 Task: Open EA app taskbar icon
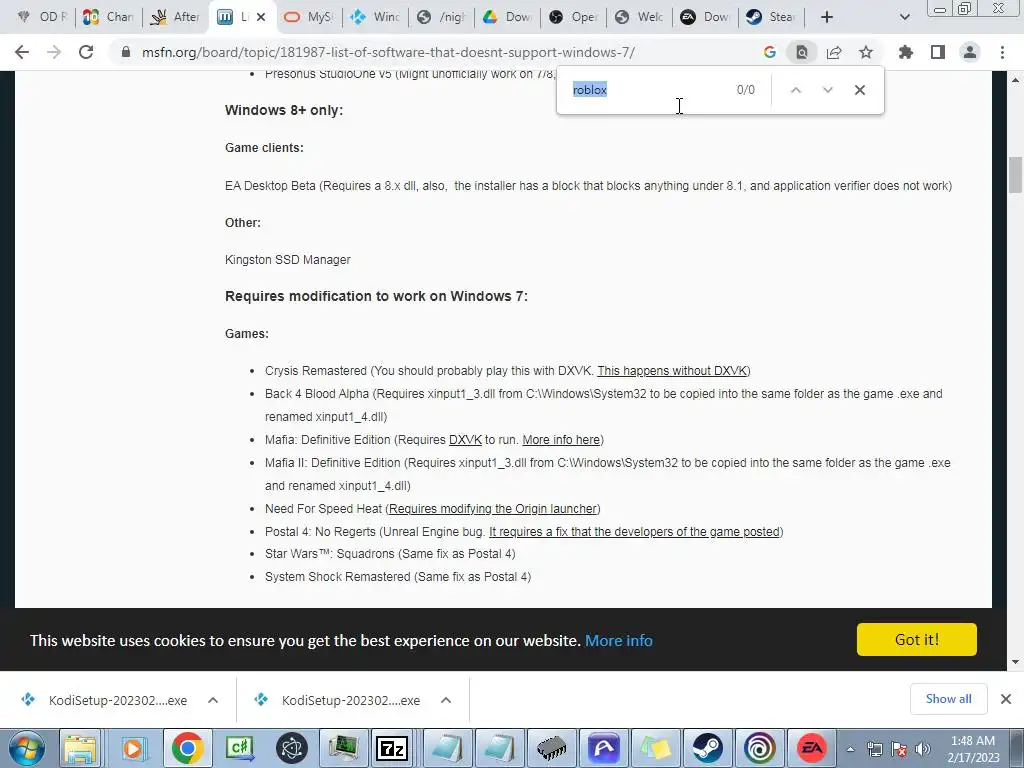point(812,748)
